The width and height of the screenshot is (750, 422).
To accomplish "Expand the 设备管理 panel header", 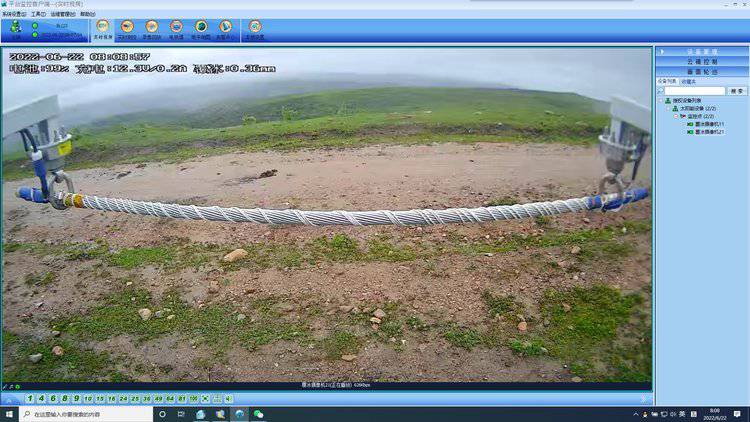I will point(702,51).
